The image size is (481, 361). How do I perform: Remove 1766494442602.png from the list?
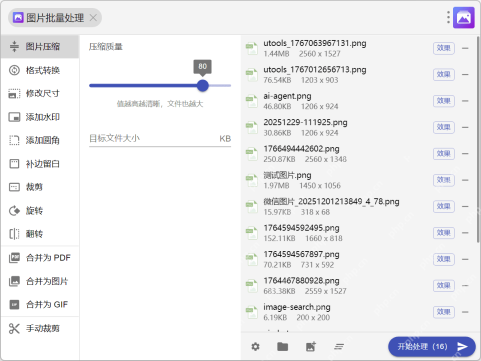[x=465, y=153]
